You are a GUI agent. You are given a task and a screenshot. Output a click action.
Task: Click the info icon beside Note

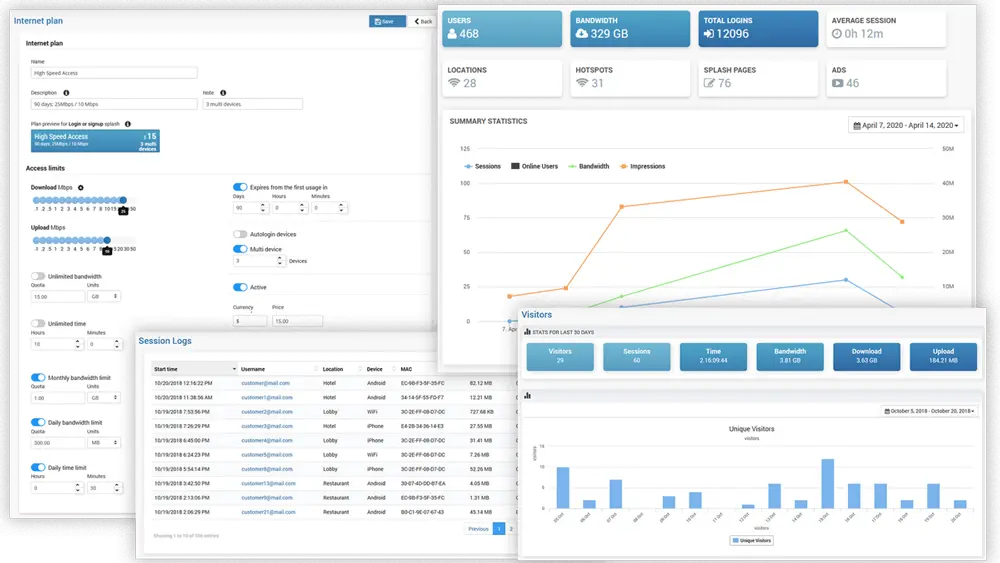222,92
